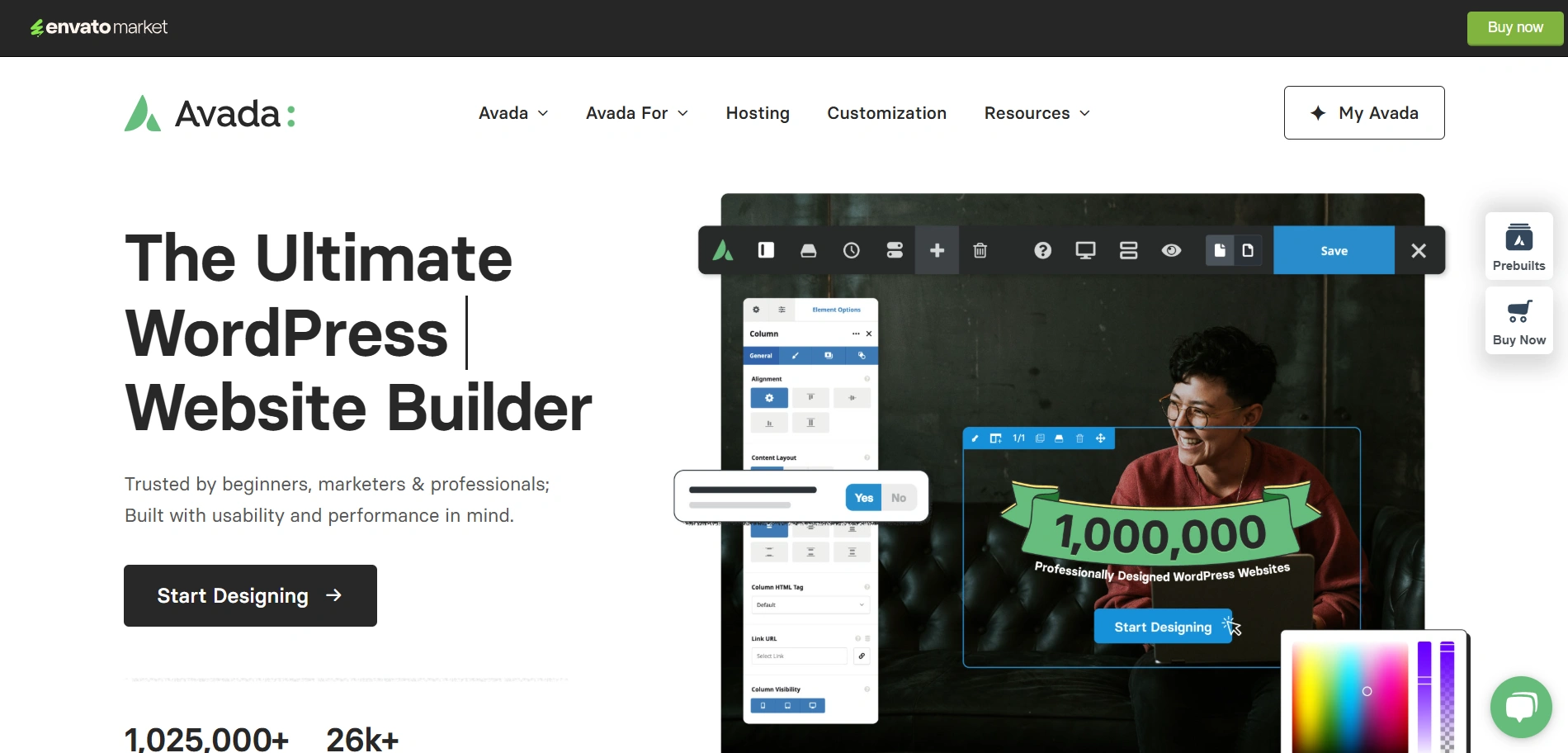Select the bottom alignment option

coord(769,423)
